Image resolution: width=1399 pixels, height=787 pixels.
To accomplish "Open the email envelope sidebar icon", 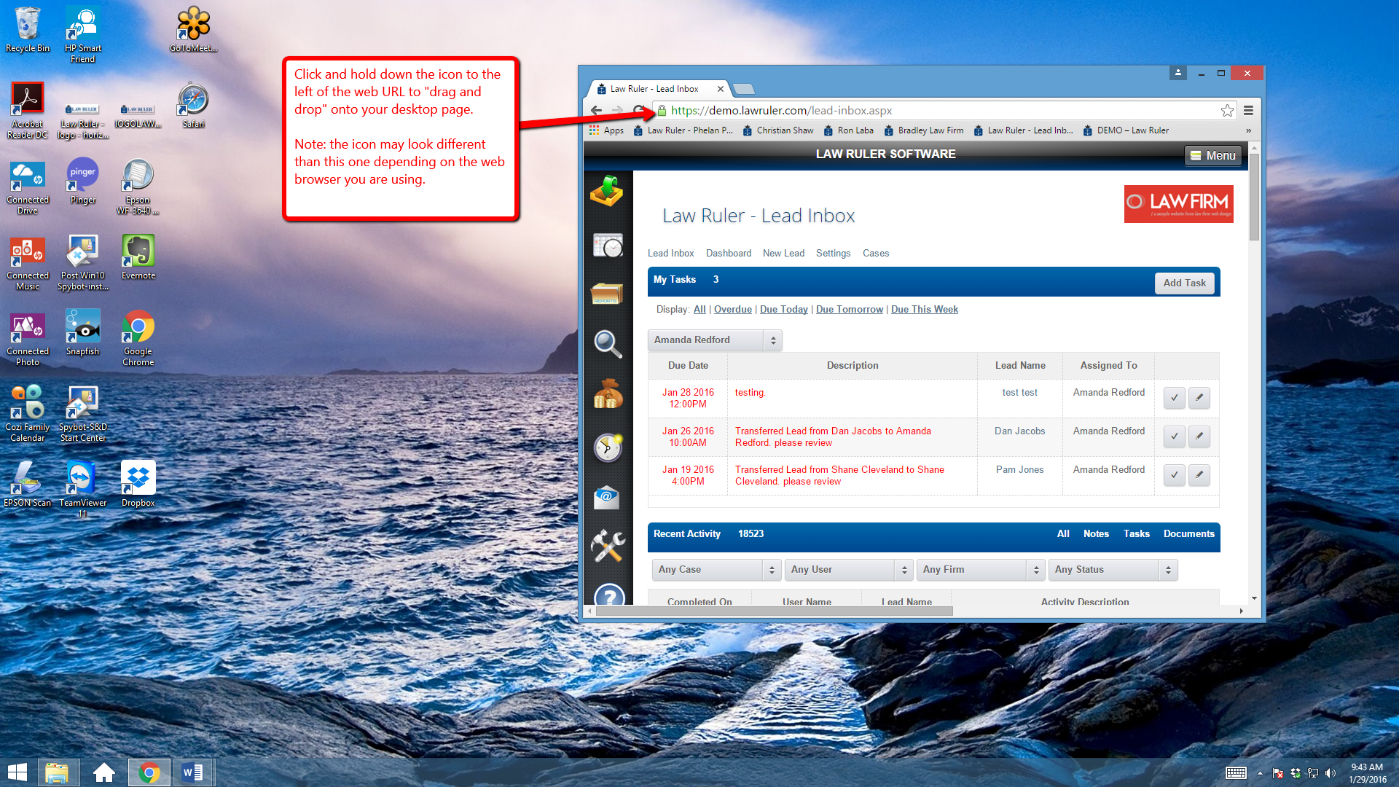I will pyautogui.click(x=608, y=496).
